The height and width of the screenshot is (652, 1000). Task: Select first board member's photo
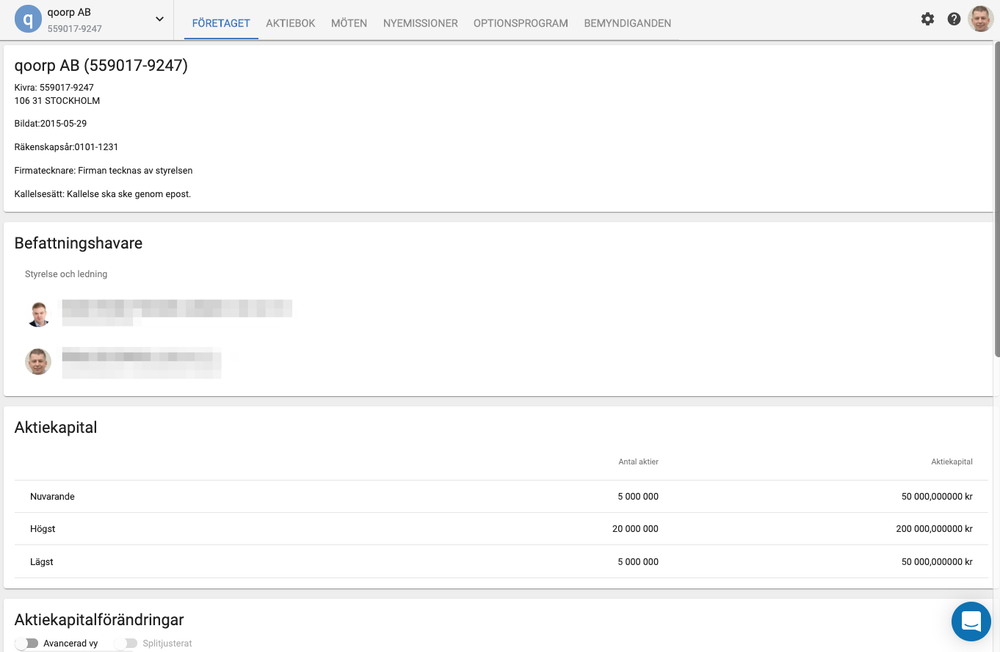[x=39, y=314]
